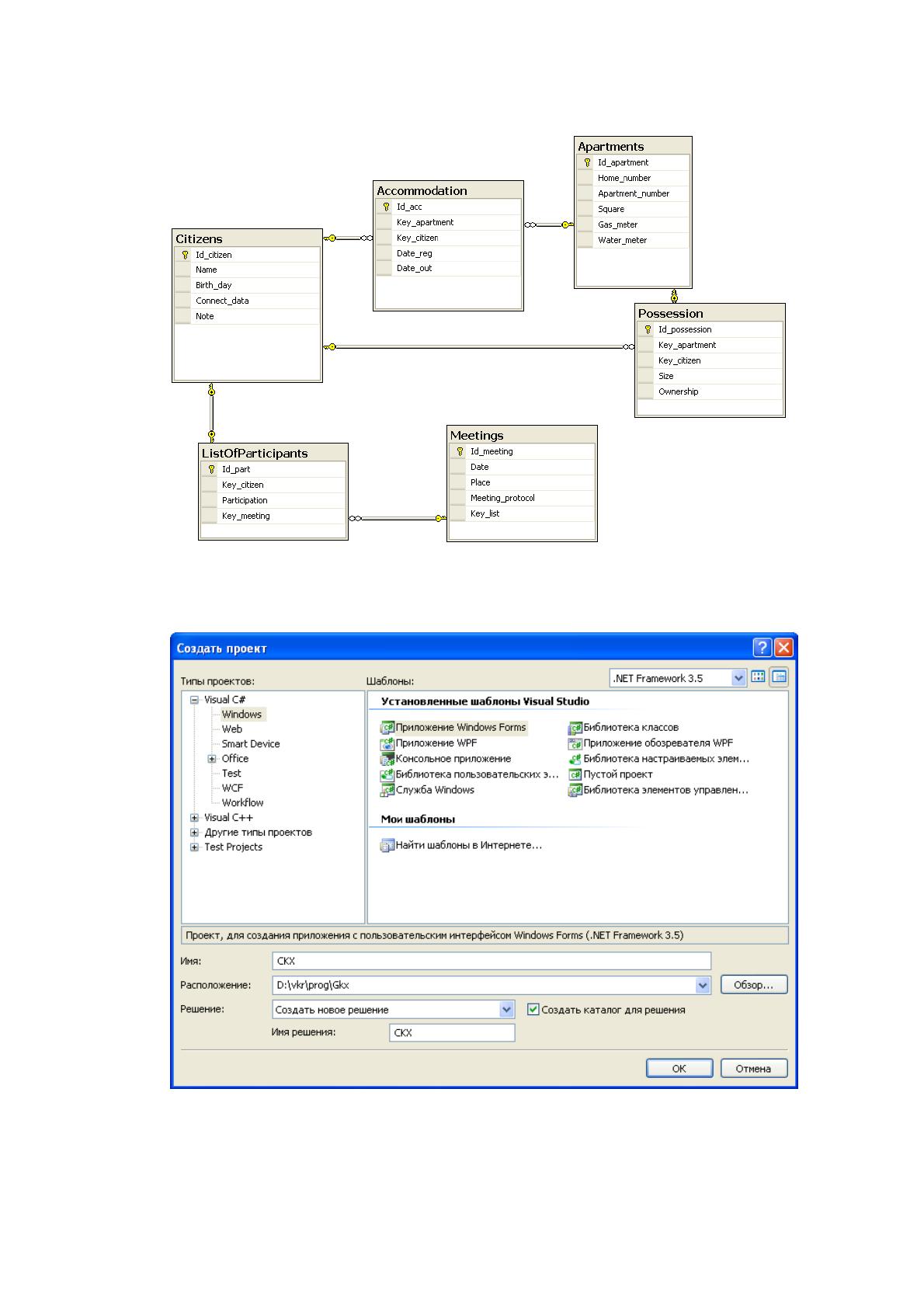
Task: Choose the Библиотека классов template icon
Action: [x=575, y=728]
